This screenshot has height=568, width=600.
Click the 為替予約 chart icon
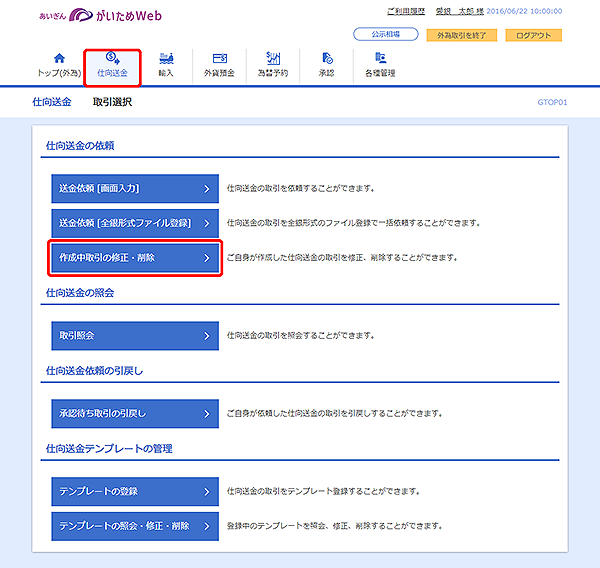(x=273, y=58)
